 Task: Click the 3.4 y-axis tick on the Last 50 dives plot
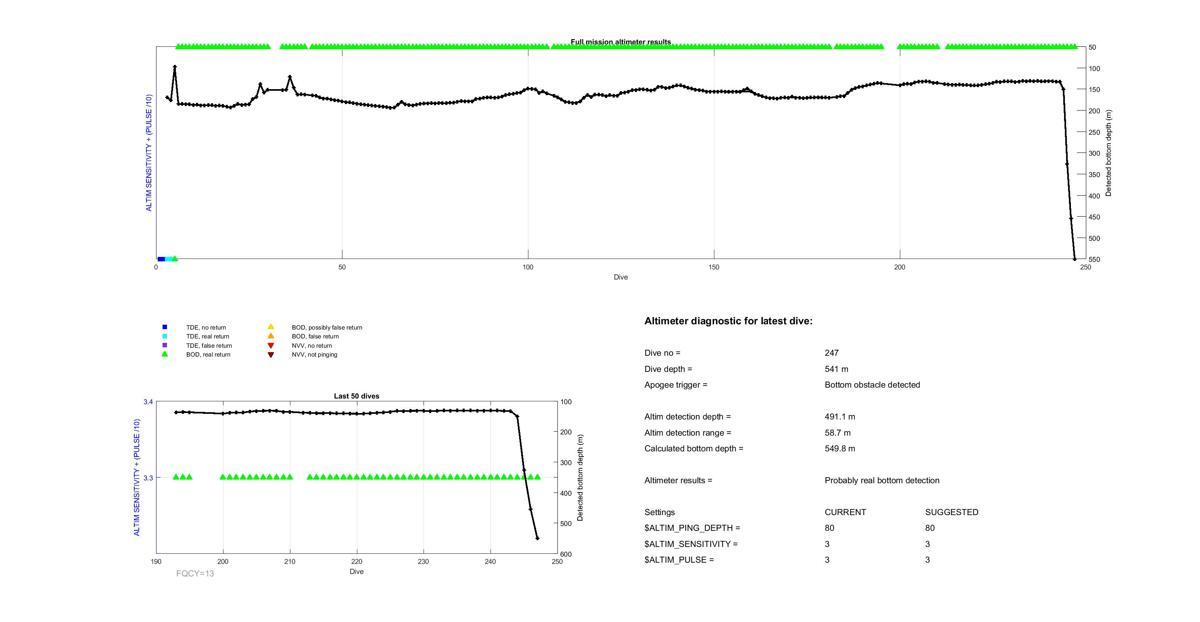(146, 402)
